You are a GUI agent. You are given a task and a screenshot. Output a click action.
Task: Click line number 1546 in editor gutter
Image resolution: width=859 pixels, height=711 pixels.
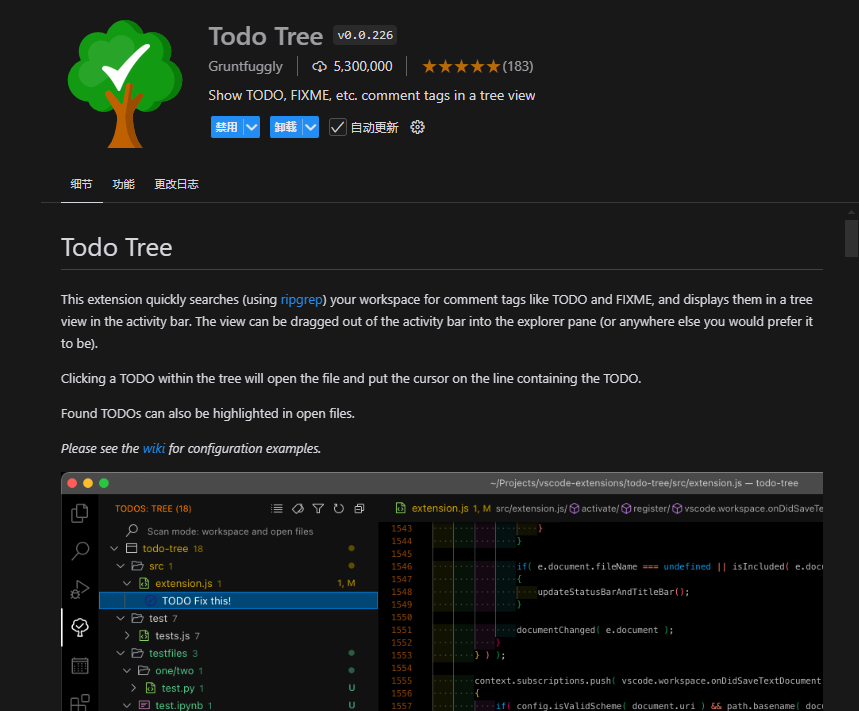402,566
